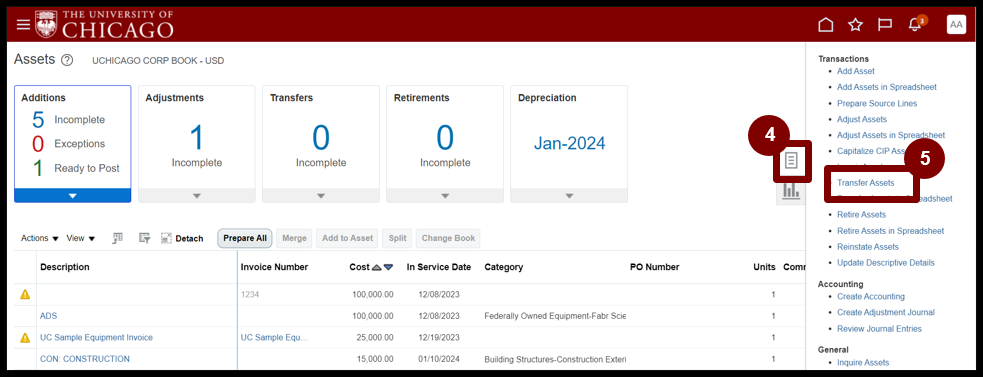Image resolution: width=983 pixels, height=377 pixels.
Task: Select the Adjustments infotile
Action: pos(197,144)
